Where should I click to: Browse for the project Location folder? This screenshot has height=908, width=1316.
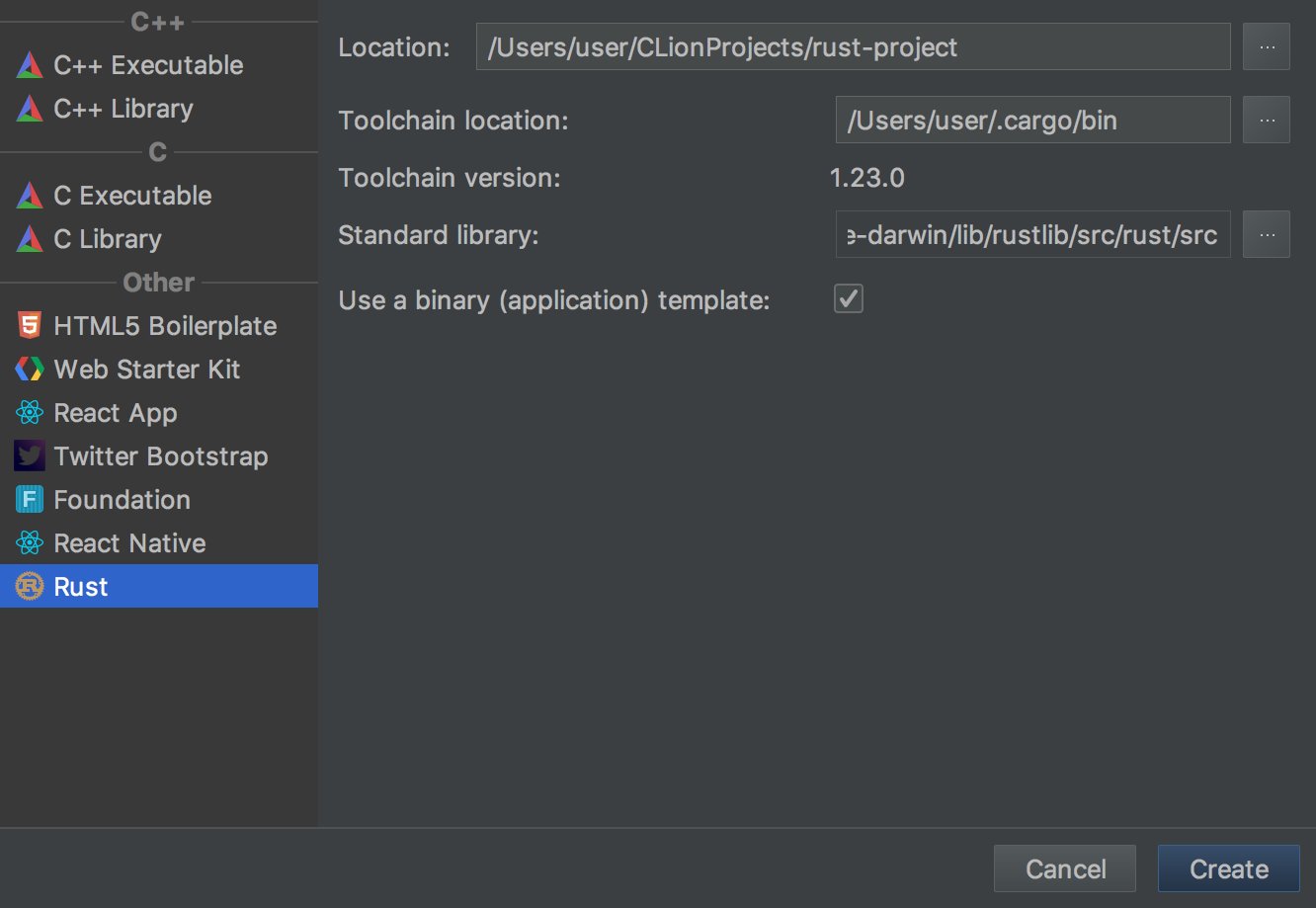[1267, 46]
